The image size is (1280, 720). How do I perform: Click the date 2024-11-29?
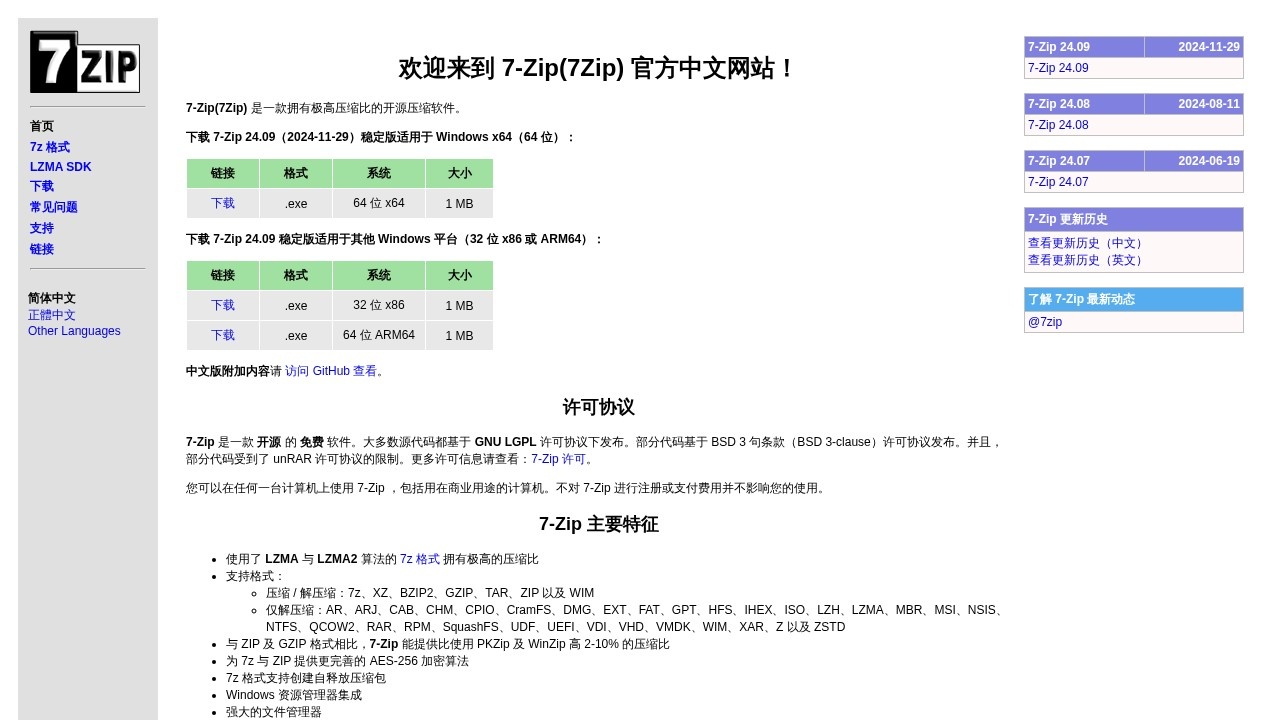point(1209,47)
